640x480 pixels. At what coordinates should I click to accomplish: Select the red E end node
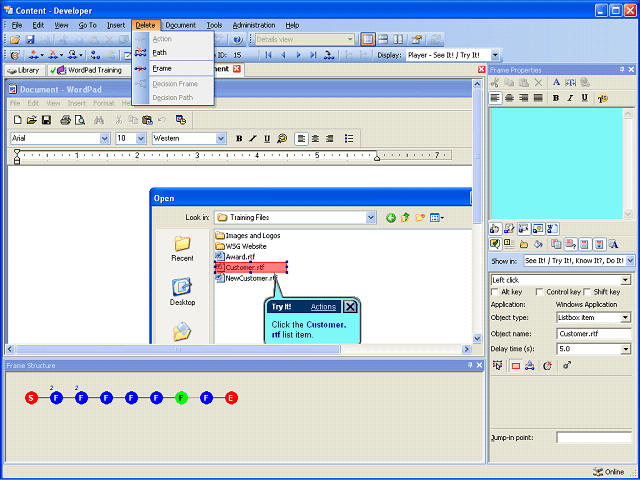(231, 398)
